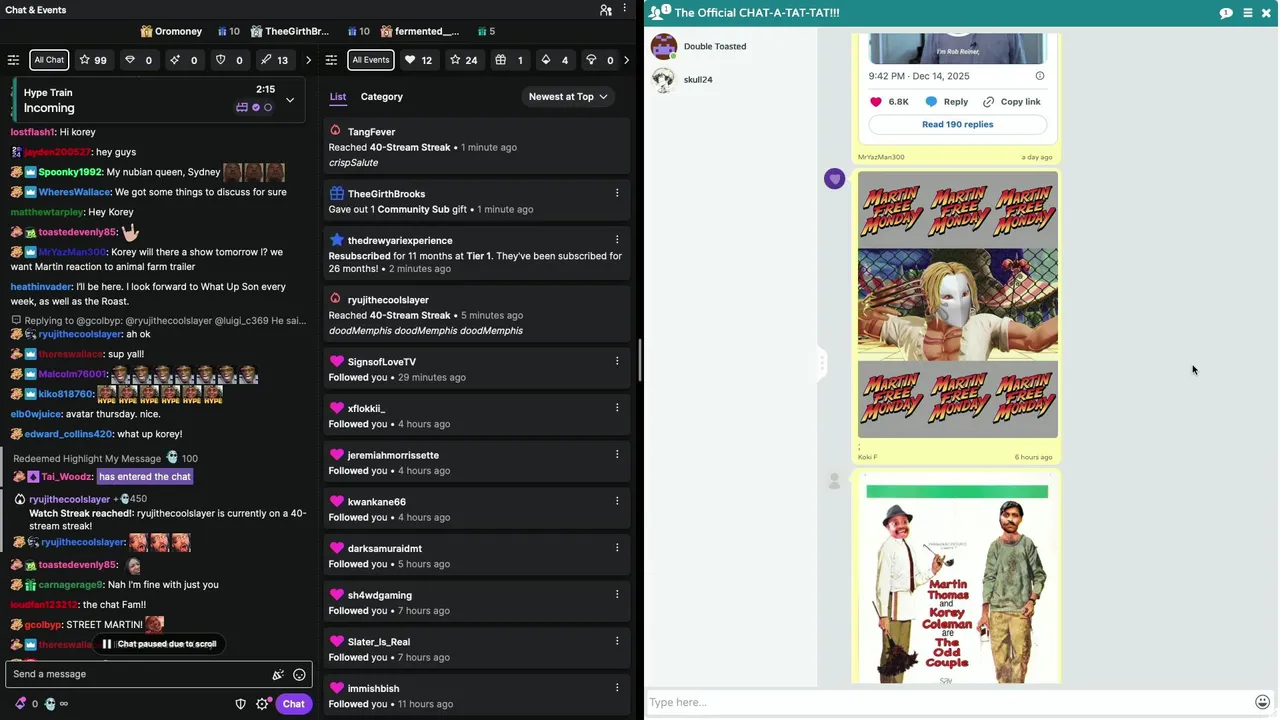Filter events by follows heart 12
Image resolution: width=1280 pixels, height=720 pixels.
click(418, 60)
